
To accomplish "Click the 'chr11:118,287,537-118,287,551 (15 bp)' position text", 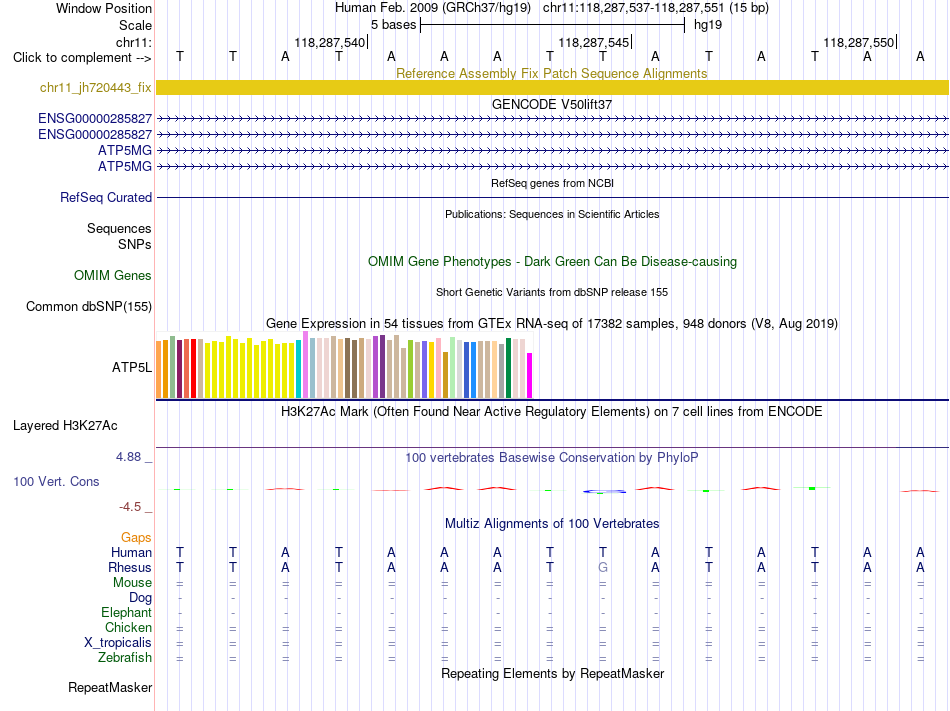I will [656, 8].
